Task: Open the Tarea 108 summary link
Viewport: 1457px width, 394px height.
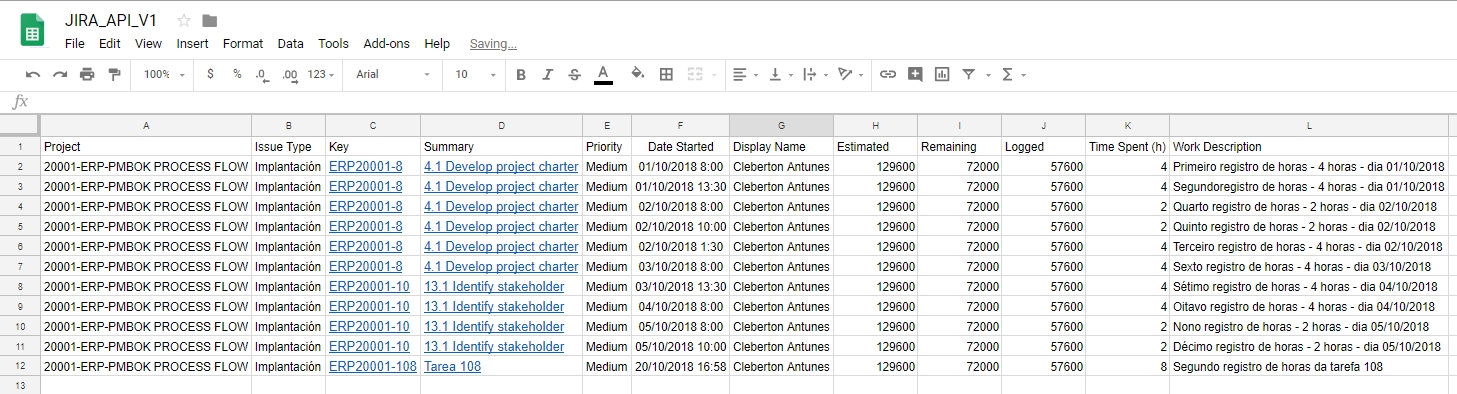Action: [452, 367]
